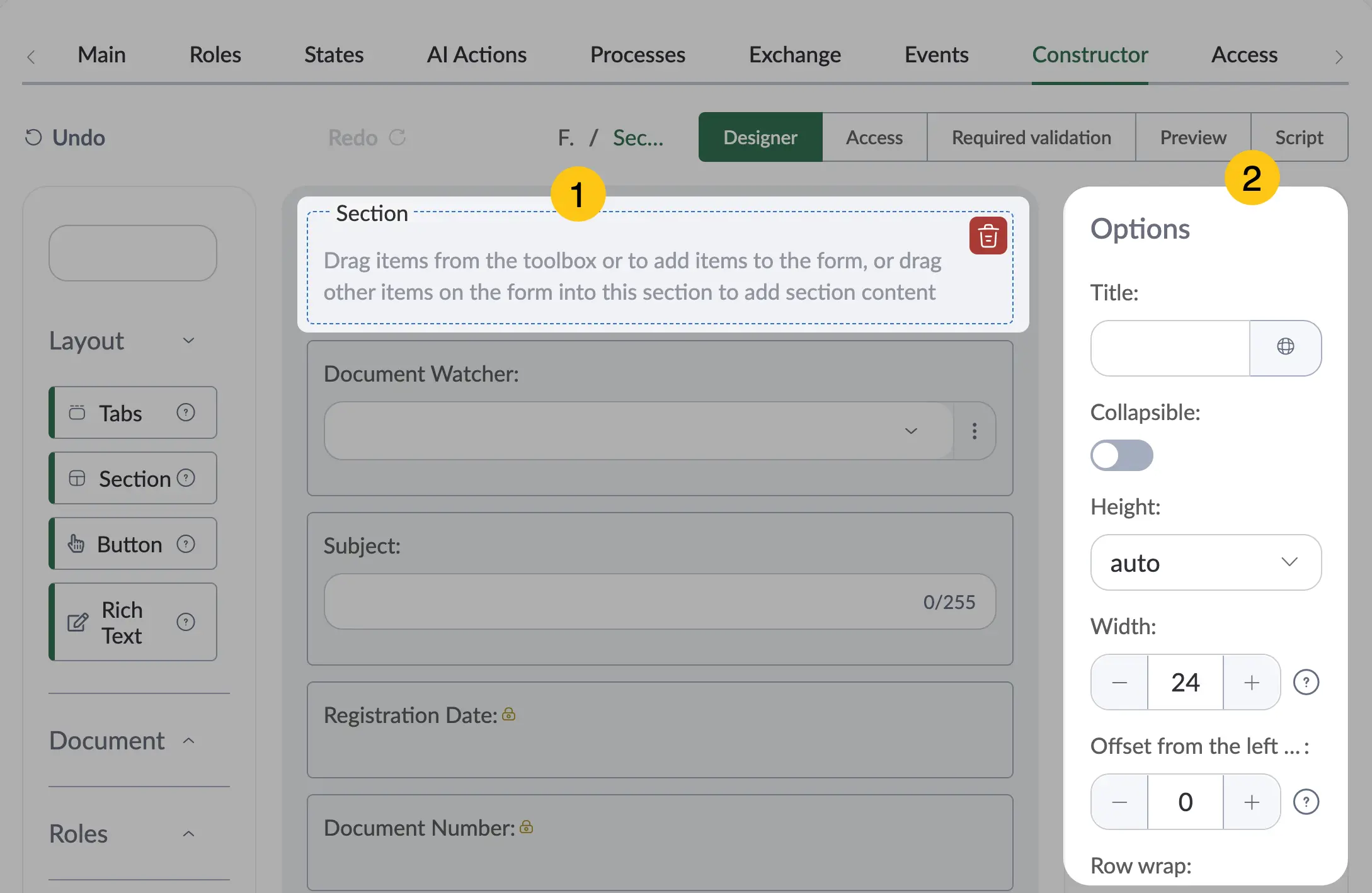
Task: Open the Script mode
Action: tap(1299, 137)
